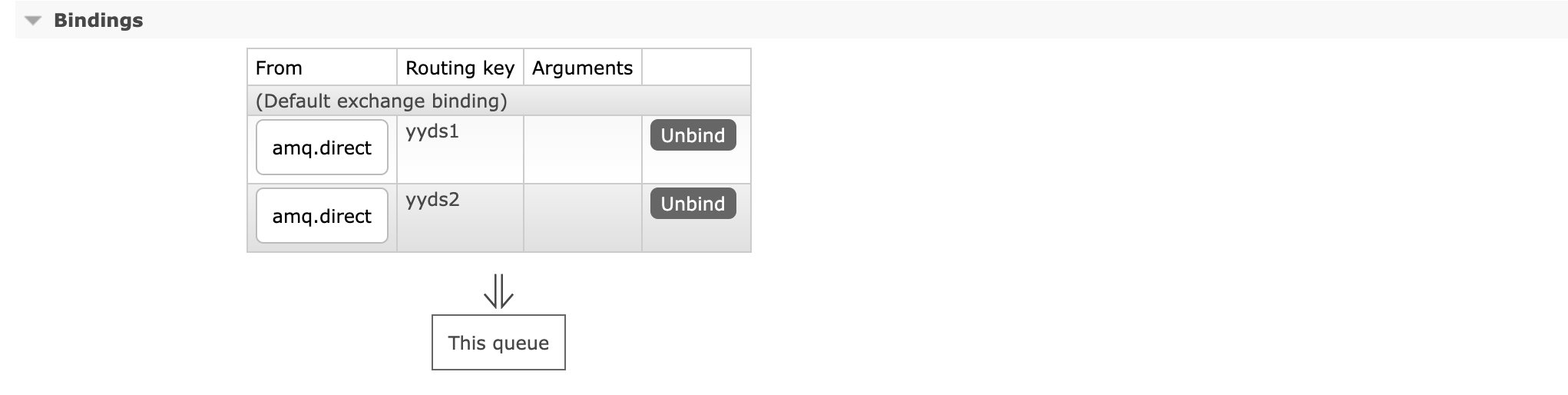Open amq.direct exchange bound with yyds1

322,148
